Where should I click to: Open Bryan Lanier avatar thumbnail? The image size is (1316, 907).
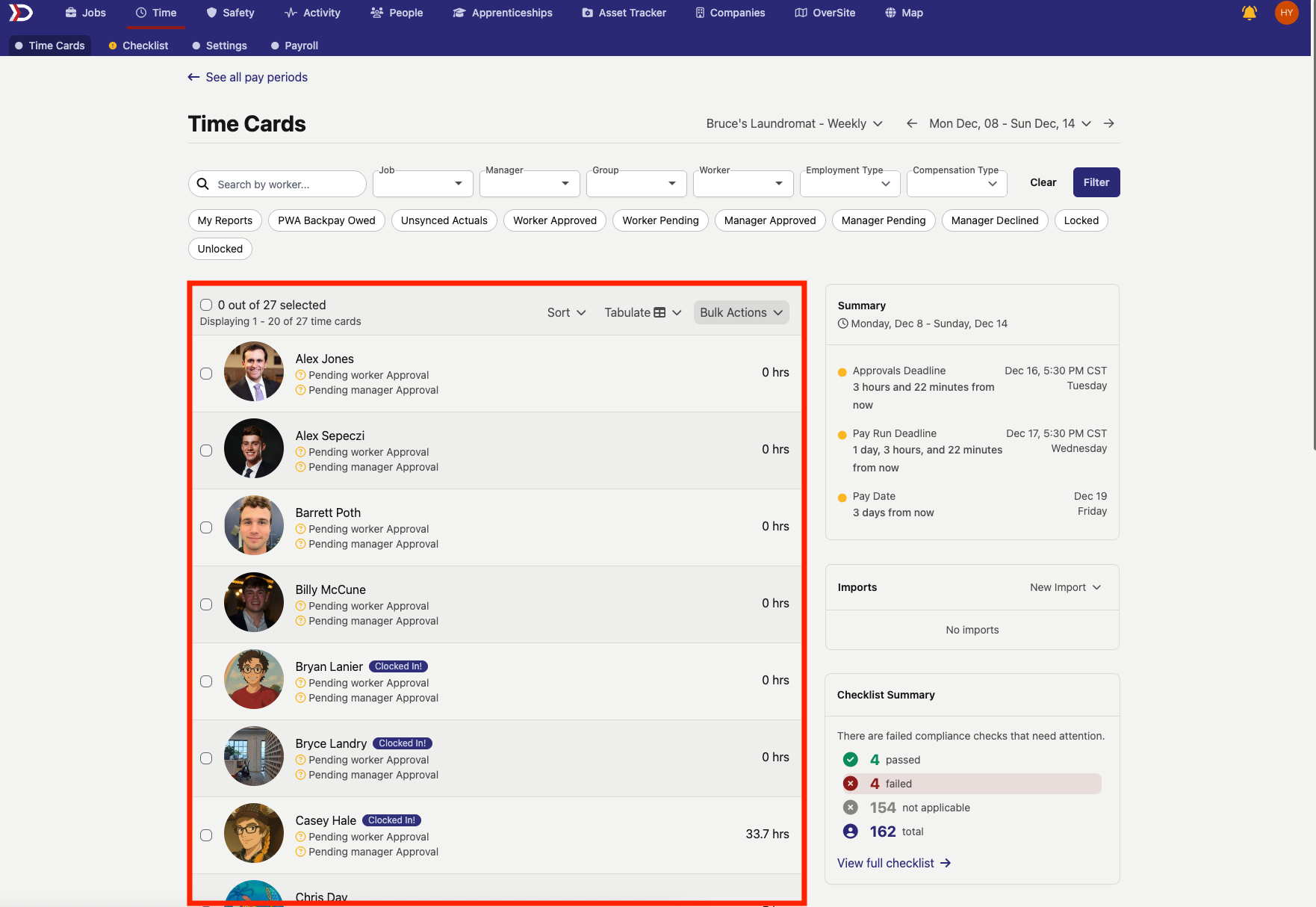coord(254,679)
